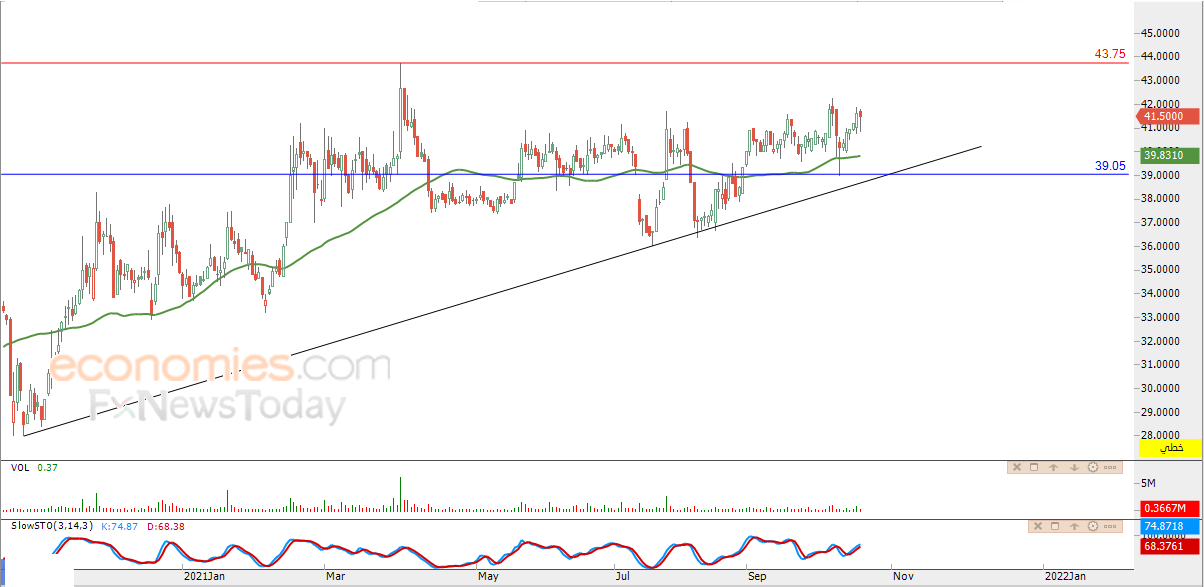
Task: Click the 39.05 support level label
Action: pos(1110,166)
